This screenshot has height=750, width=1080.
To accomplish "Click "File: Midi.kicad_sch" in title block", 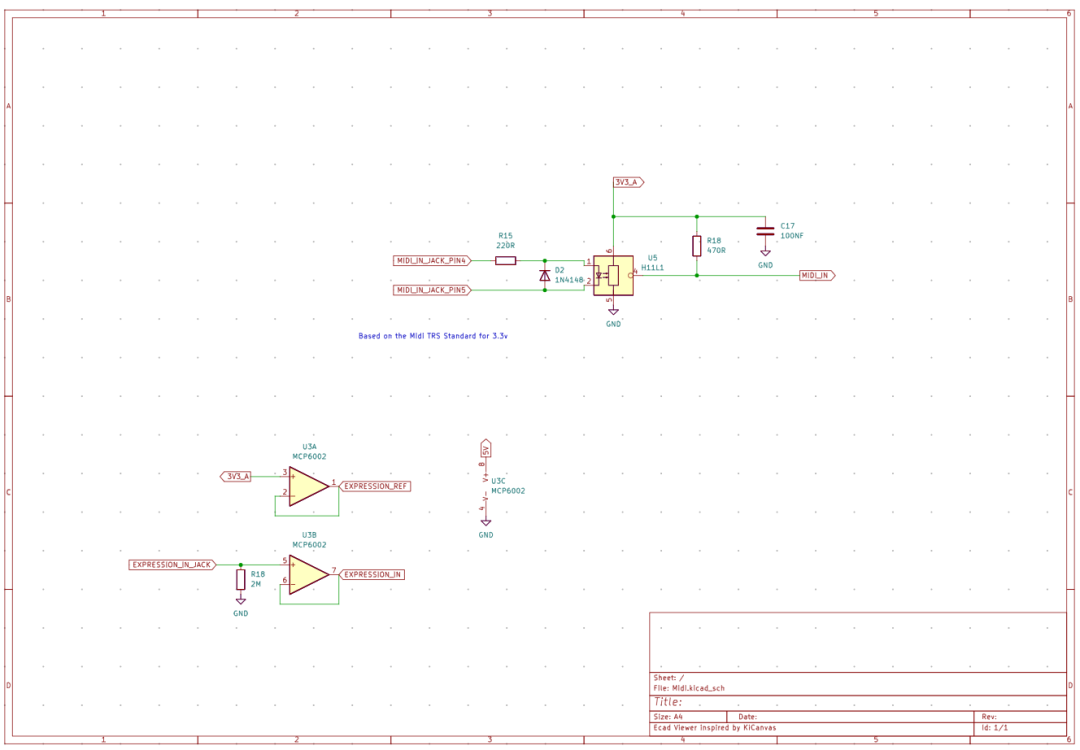I will point(689,688).
